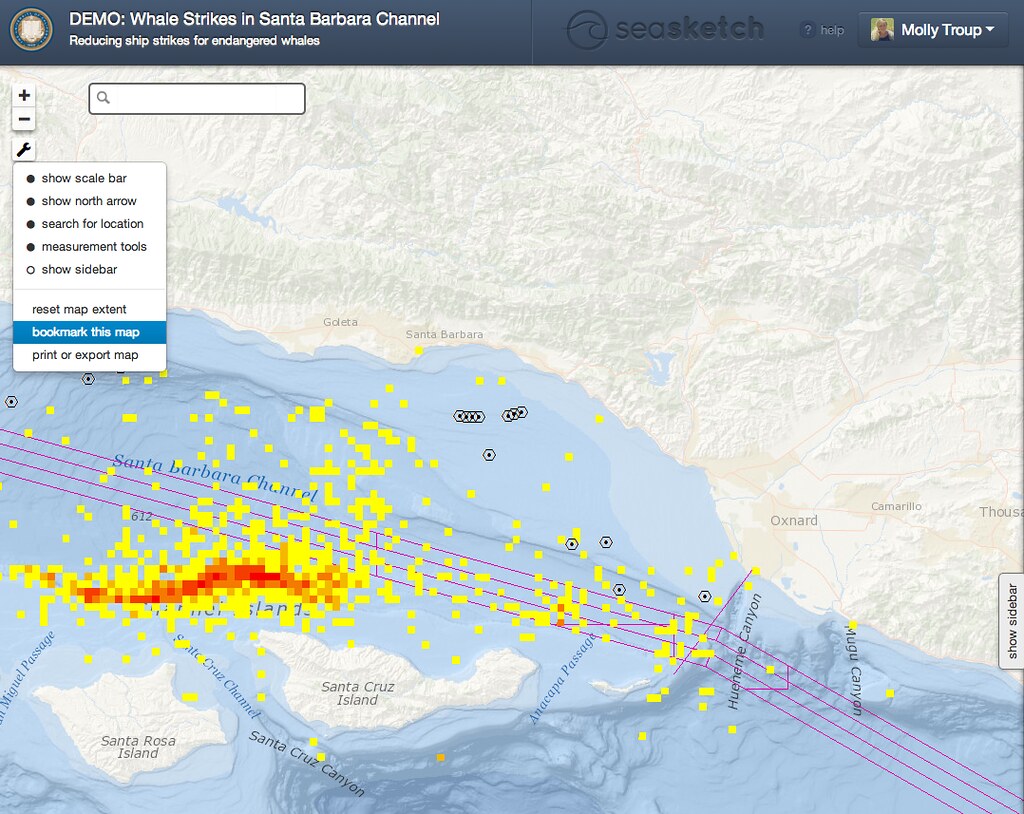Click the wrench map tools icon
Image resolution: width=1024 pixels, height=814 pixels.
point(25,150)
